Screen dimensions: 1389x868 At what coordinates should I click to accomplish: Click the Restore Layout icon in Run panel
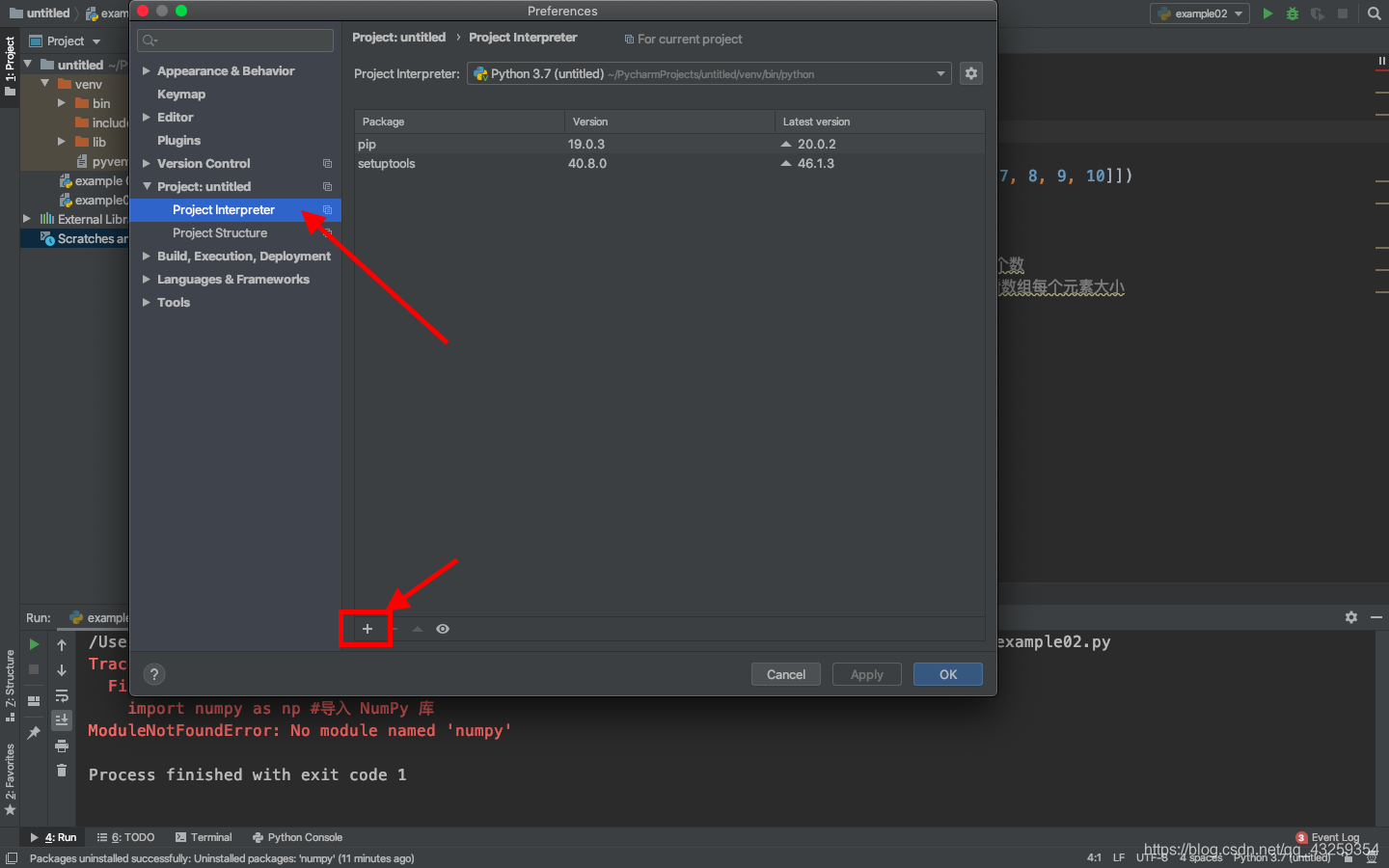click(34, 700)
